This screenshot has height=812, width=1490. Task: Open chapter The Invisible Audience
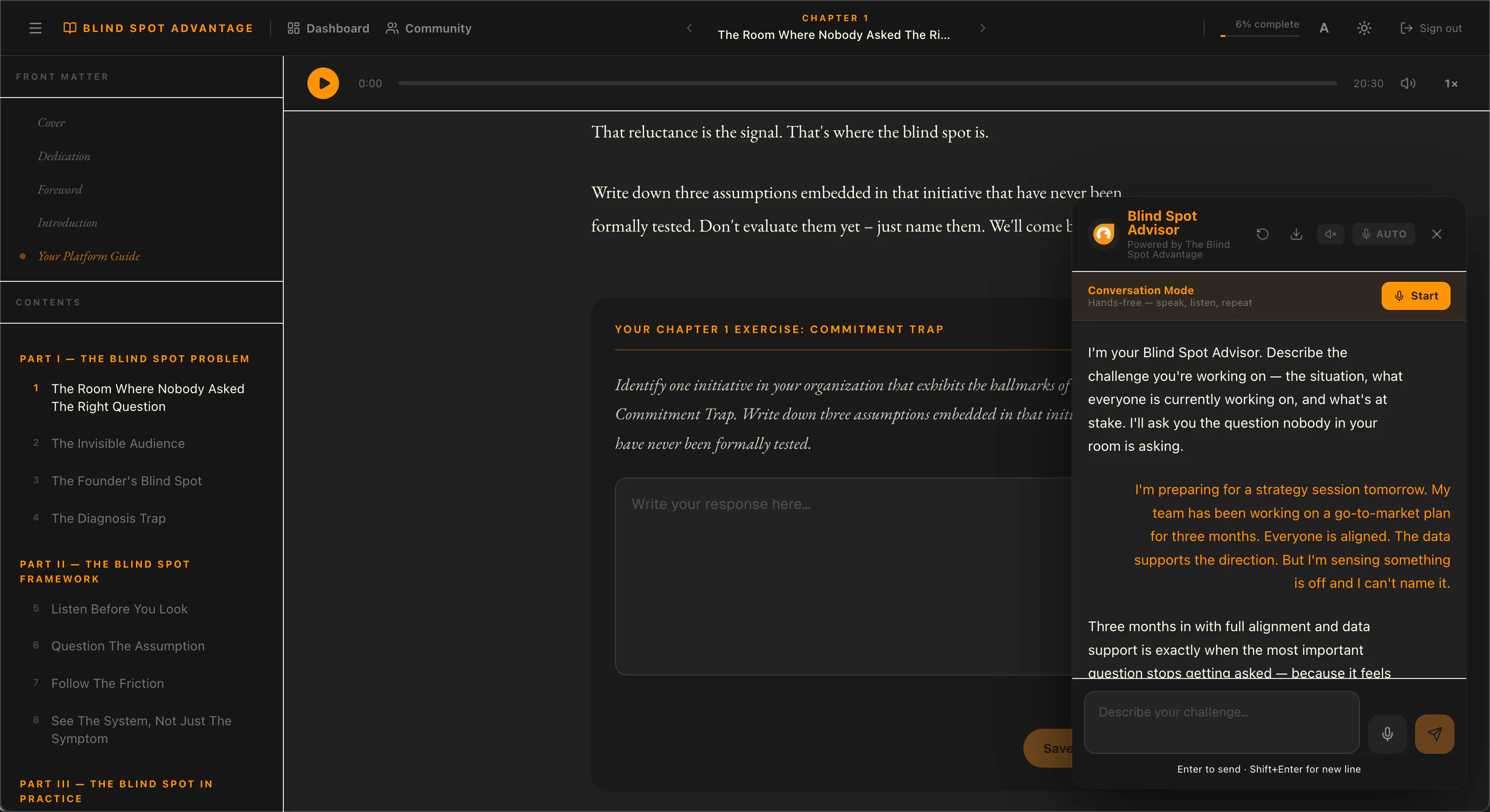click(x=118, y=443)
